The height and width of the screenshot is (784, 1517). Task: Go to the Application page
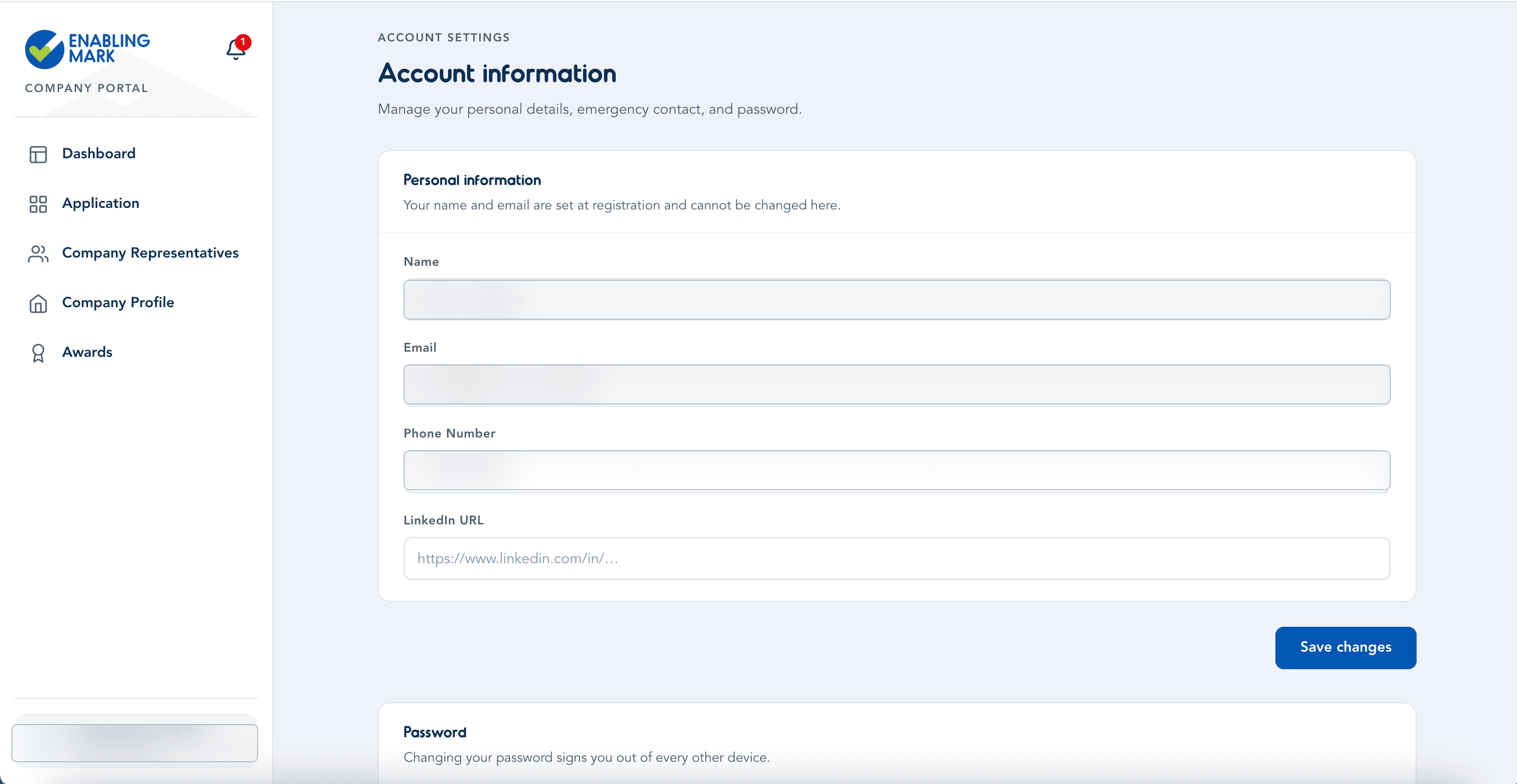[x=101, y=203]
